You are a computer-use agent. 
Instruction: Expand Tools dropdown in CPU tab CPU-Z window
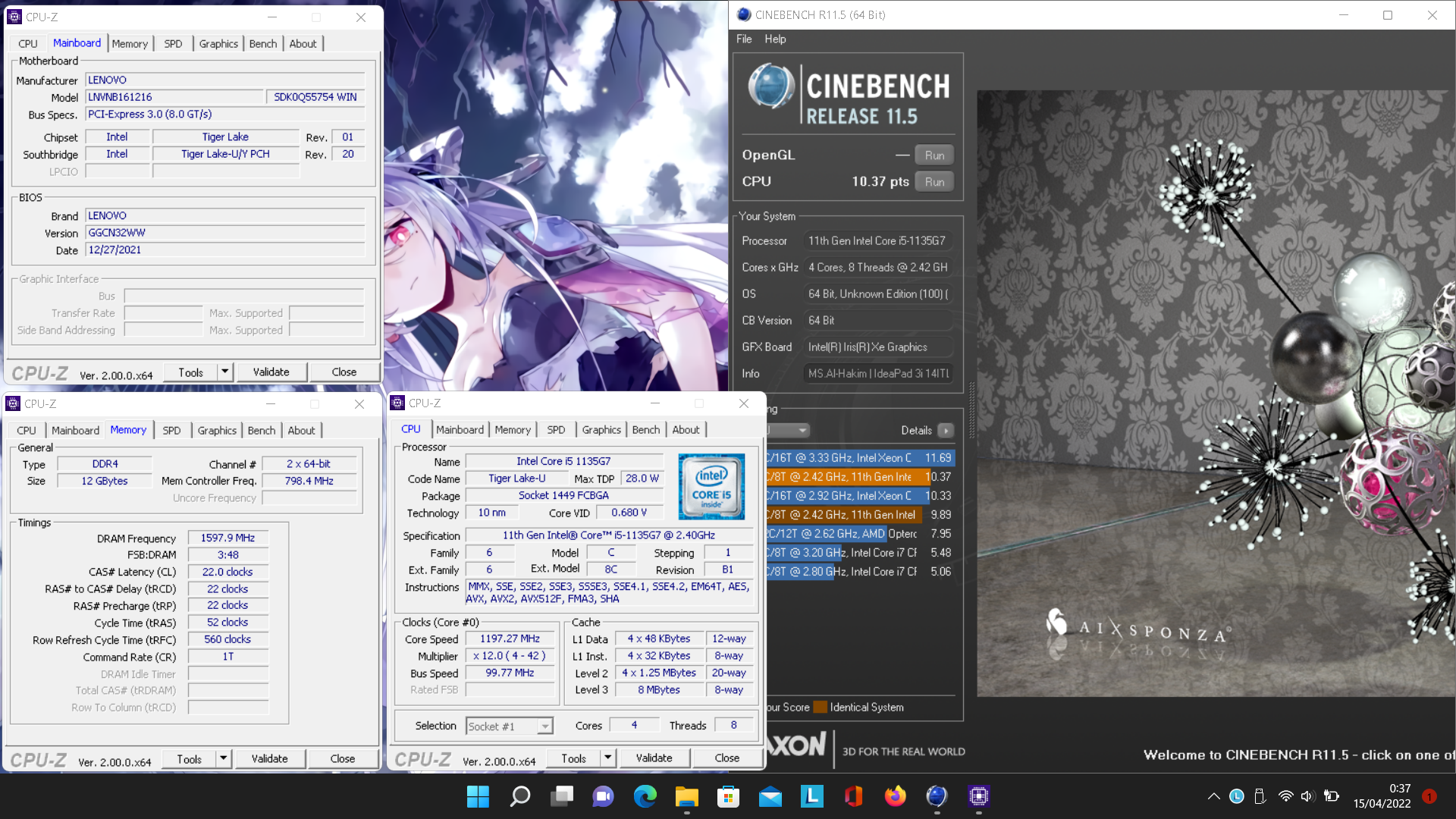point(608,758)
